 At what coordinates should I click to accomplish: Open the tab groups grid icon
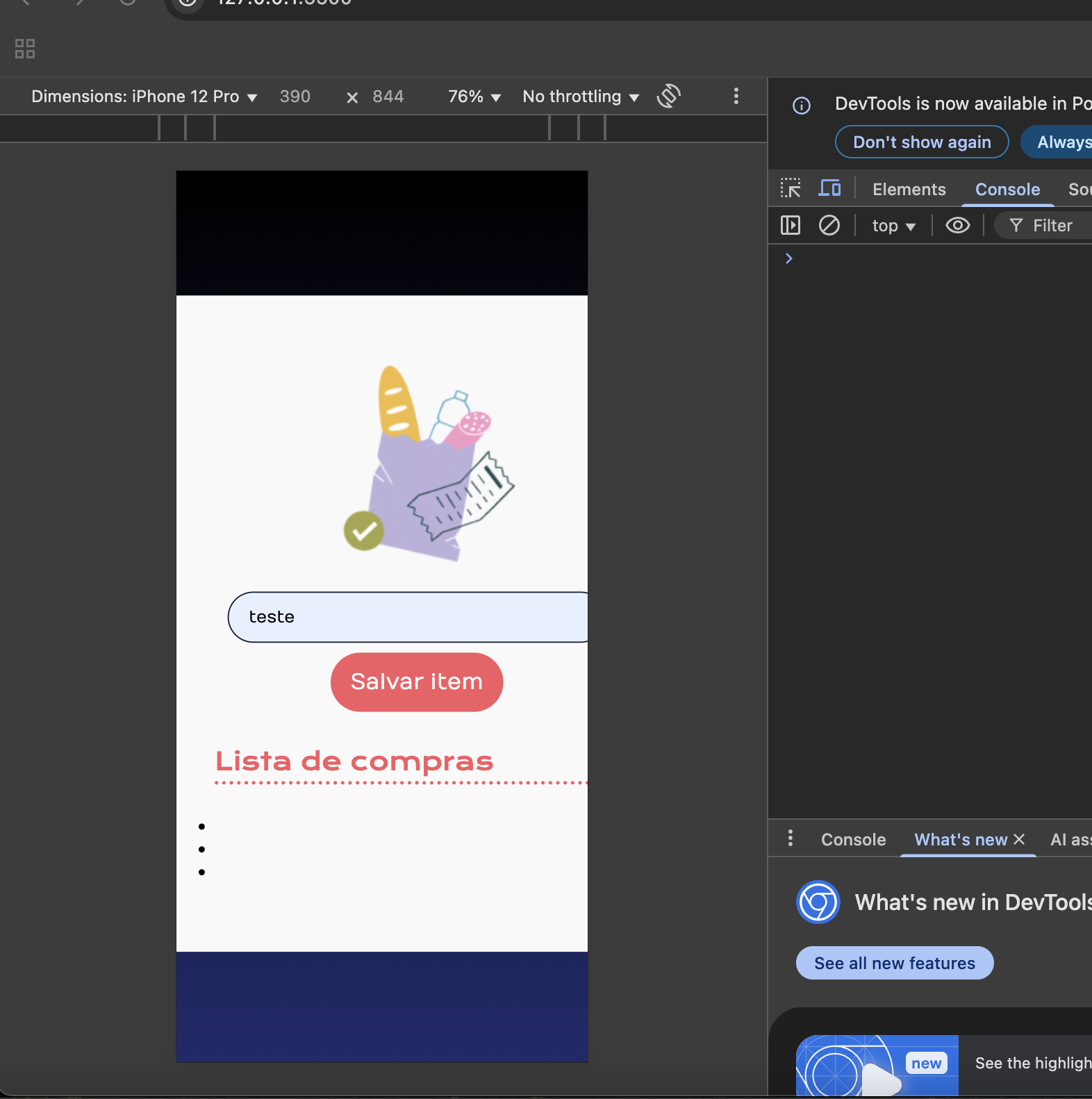click(x=25, y=49)
